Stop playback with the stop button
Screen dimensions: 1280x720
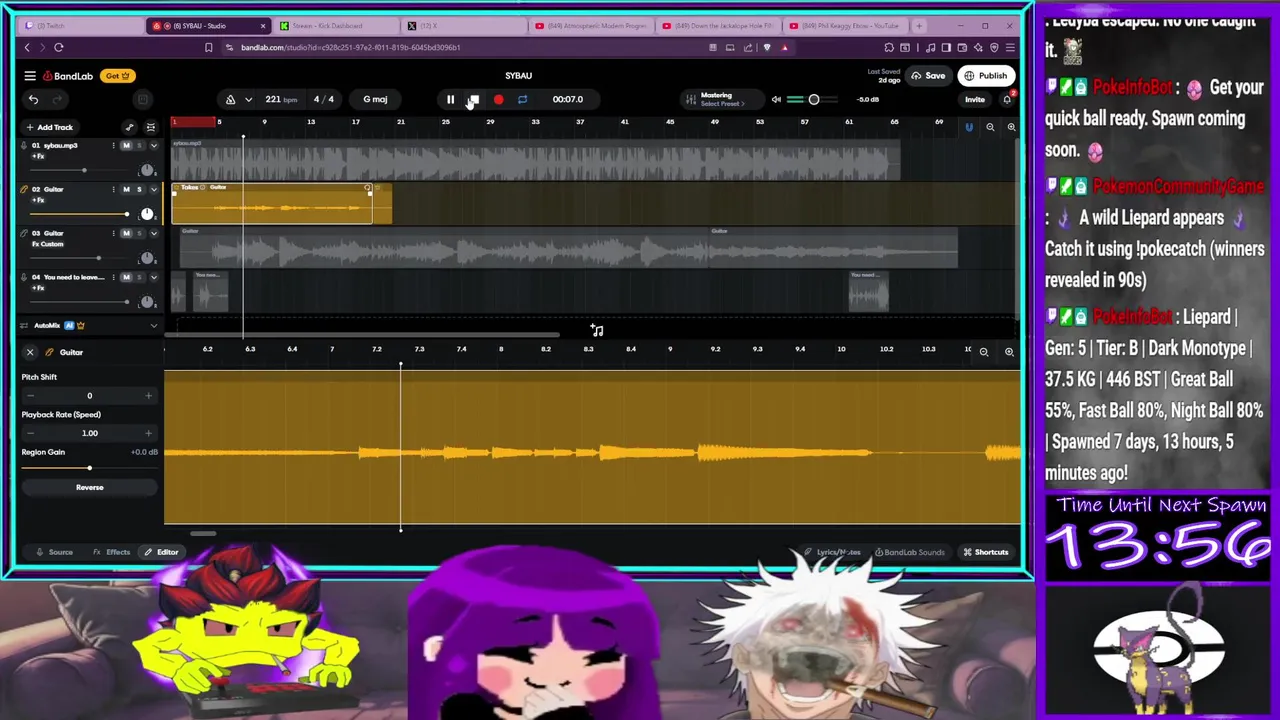(474, 99)
